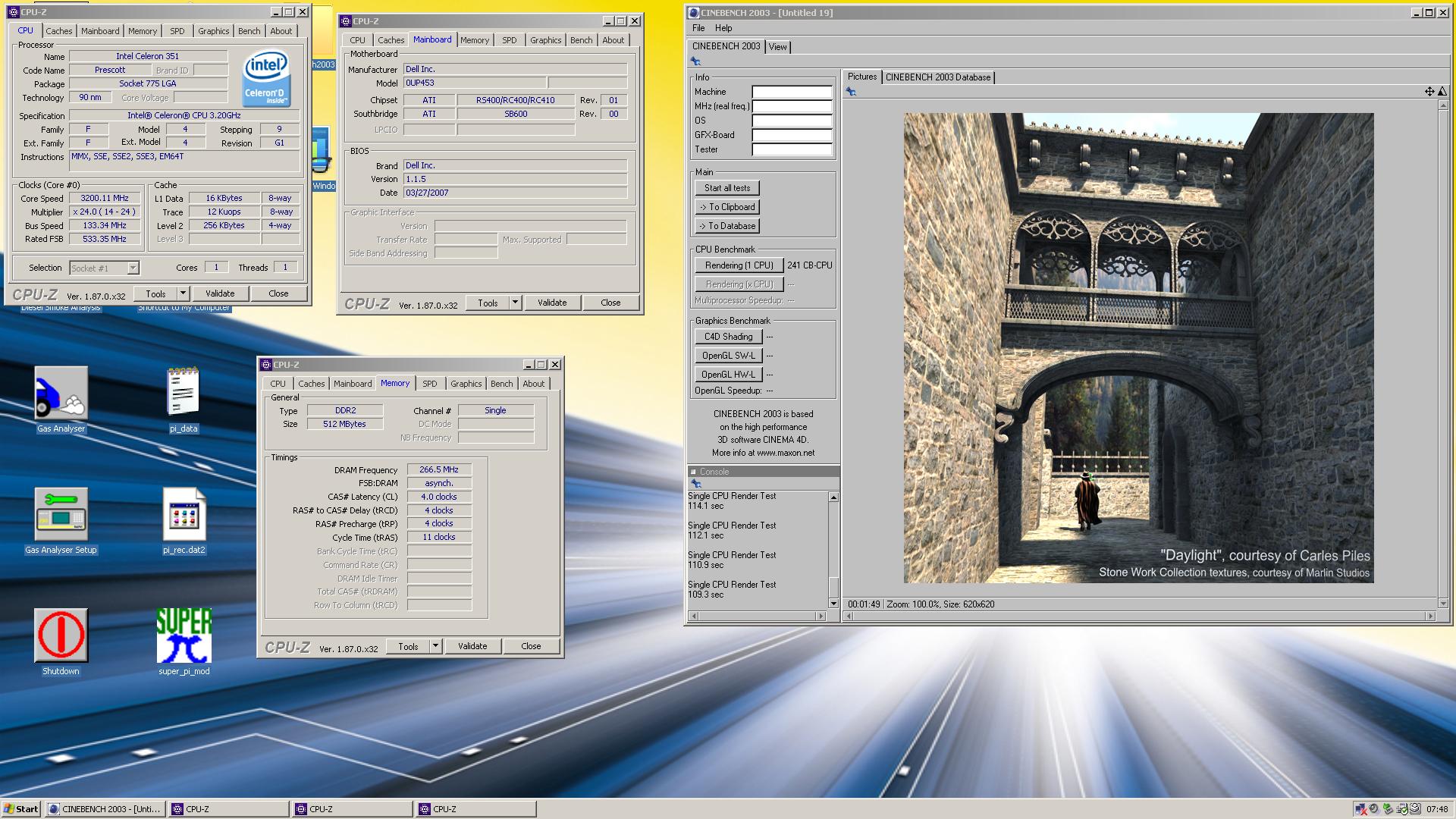Open the SPD tab in CPU-Z Mainboard window
The image size is (1456, 819).
tap(510, 40)
